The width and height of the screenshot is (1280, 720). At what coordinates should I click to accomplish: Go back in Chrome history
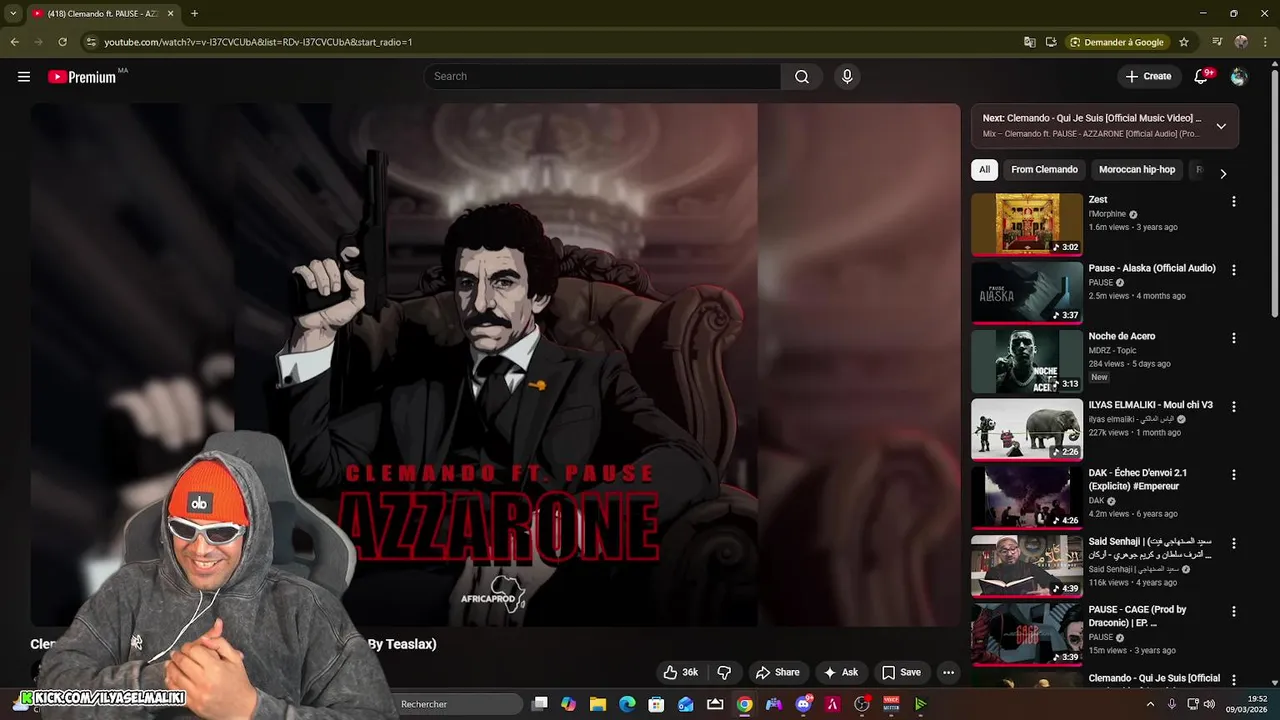[x=14, y=42]
